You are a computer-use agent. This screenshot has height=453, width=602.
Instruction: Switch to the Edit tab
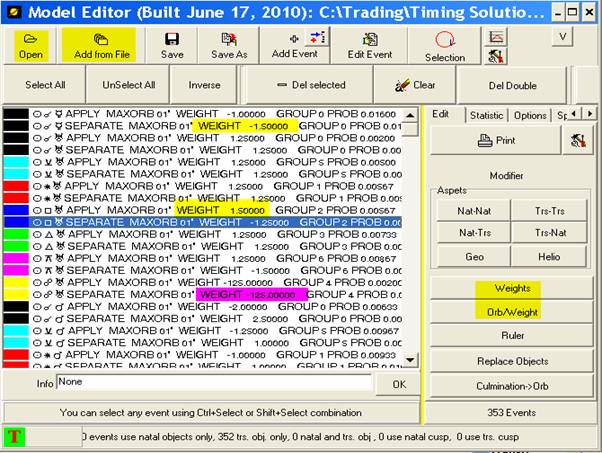440,114
